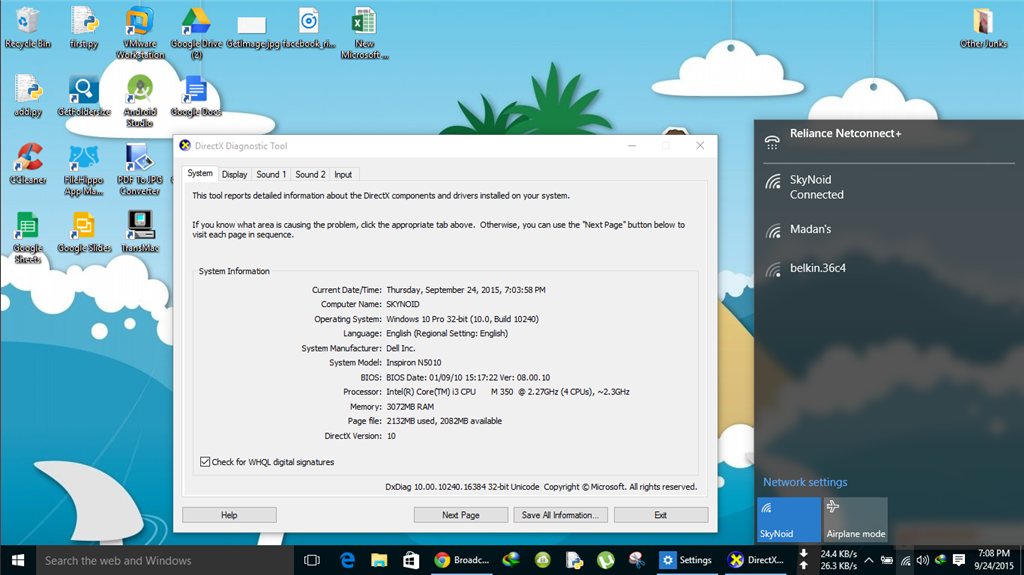This screenshot has height=575, width=1024.
Task: Click the System Model value Inspiron N5010
Action: pyautogui.click(x=413, y=363)
